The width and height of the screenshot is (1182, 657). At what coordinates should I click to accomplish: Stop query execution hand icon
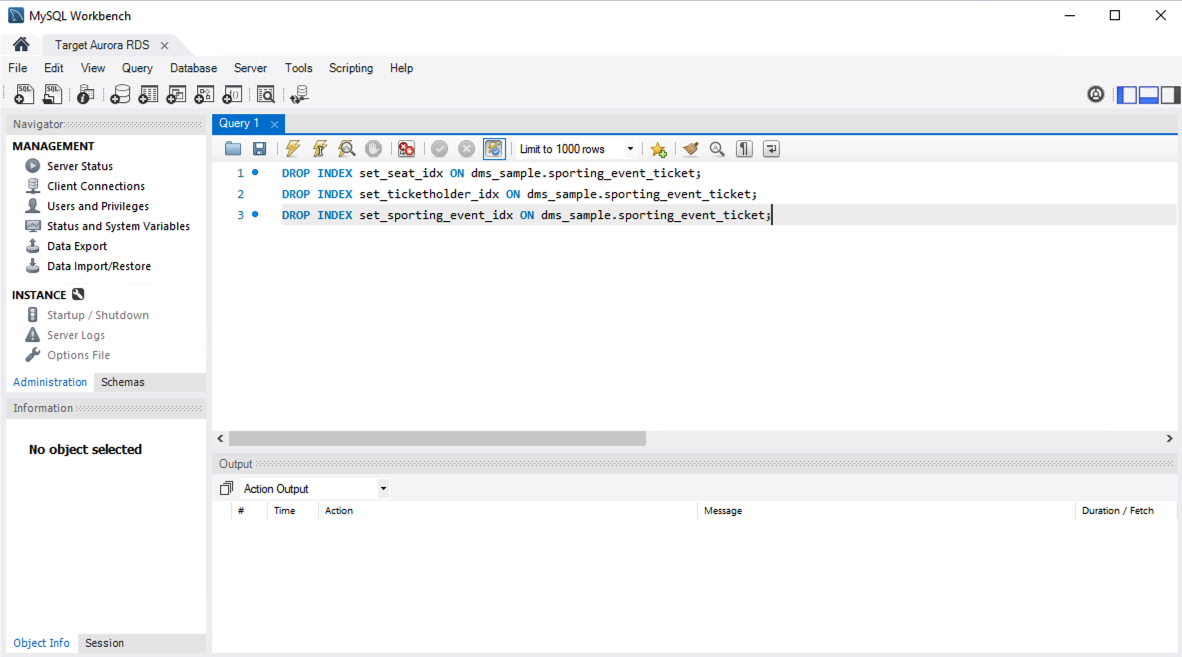373,149
